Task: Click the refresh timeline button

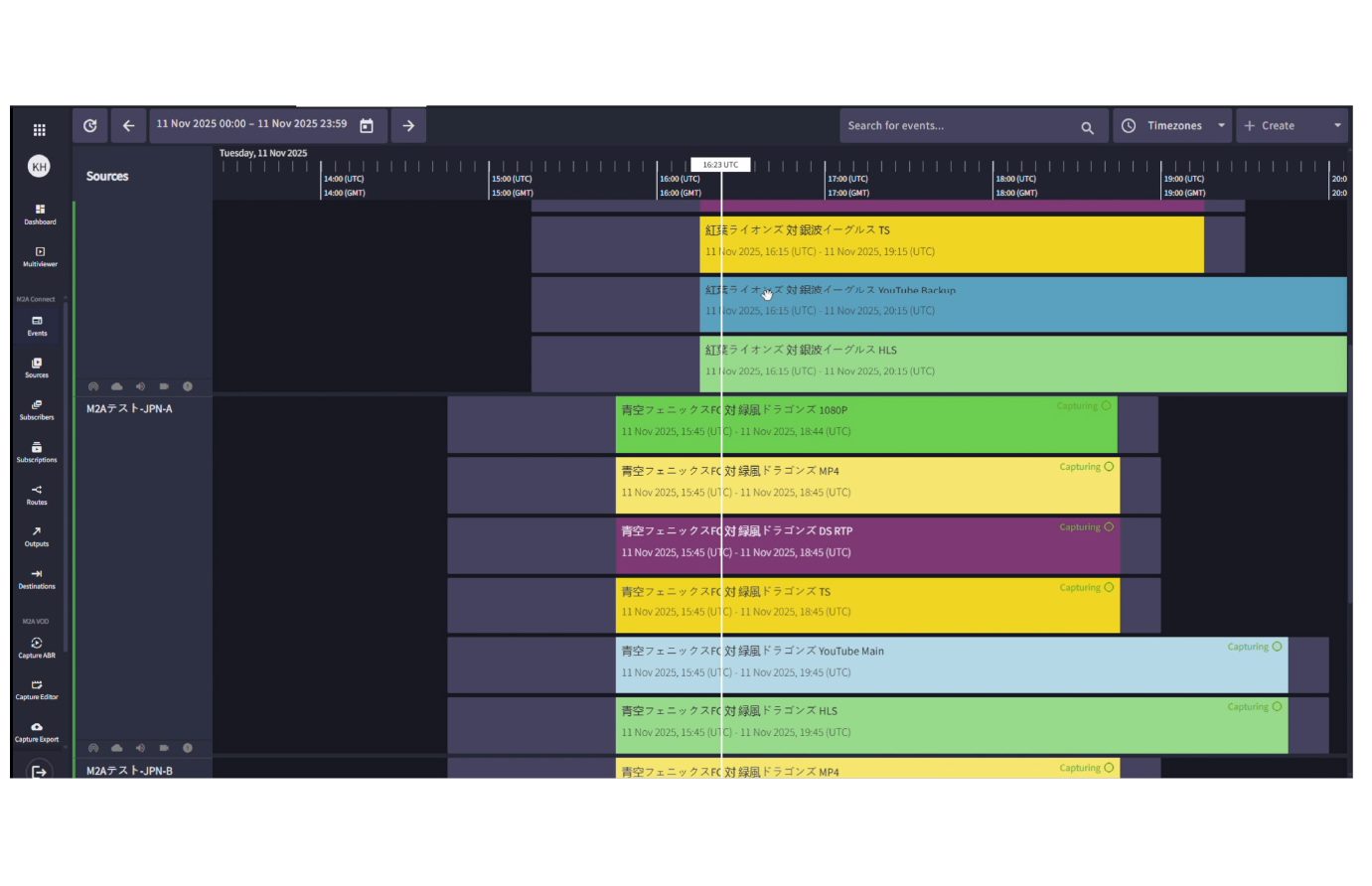Action: (90, 126)
